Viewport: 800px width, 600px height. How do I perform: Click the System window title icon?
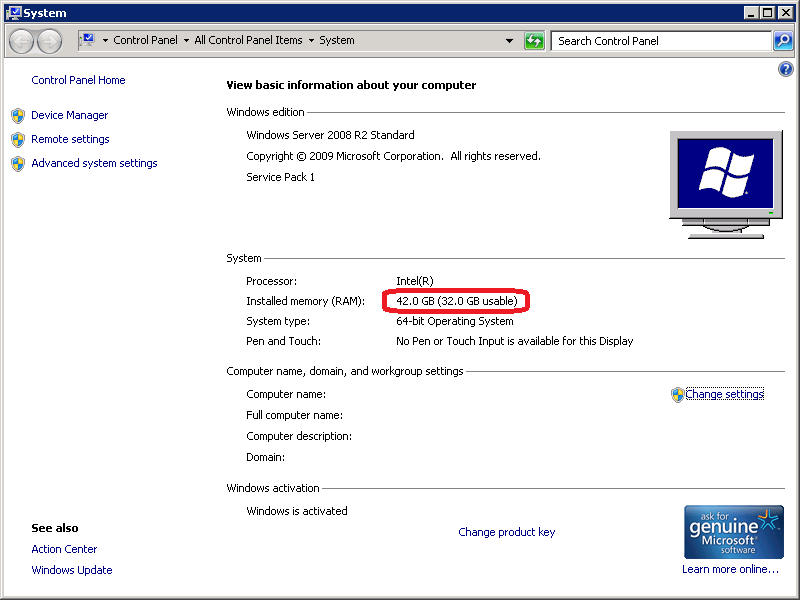click(14, 13)
